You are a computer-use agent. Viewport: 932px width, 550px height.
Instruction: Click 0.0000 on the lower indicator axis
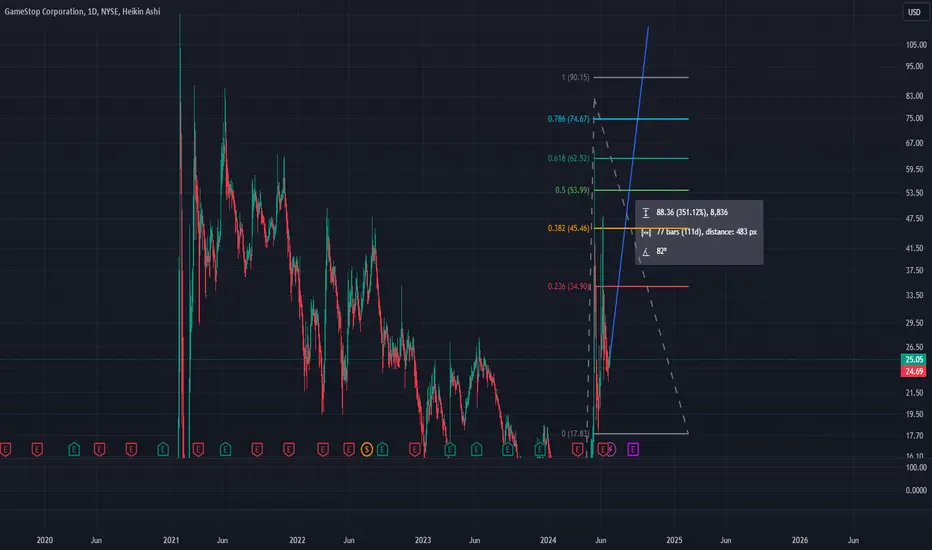[916, 491]
